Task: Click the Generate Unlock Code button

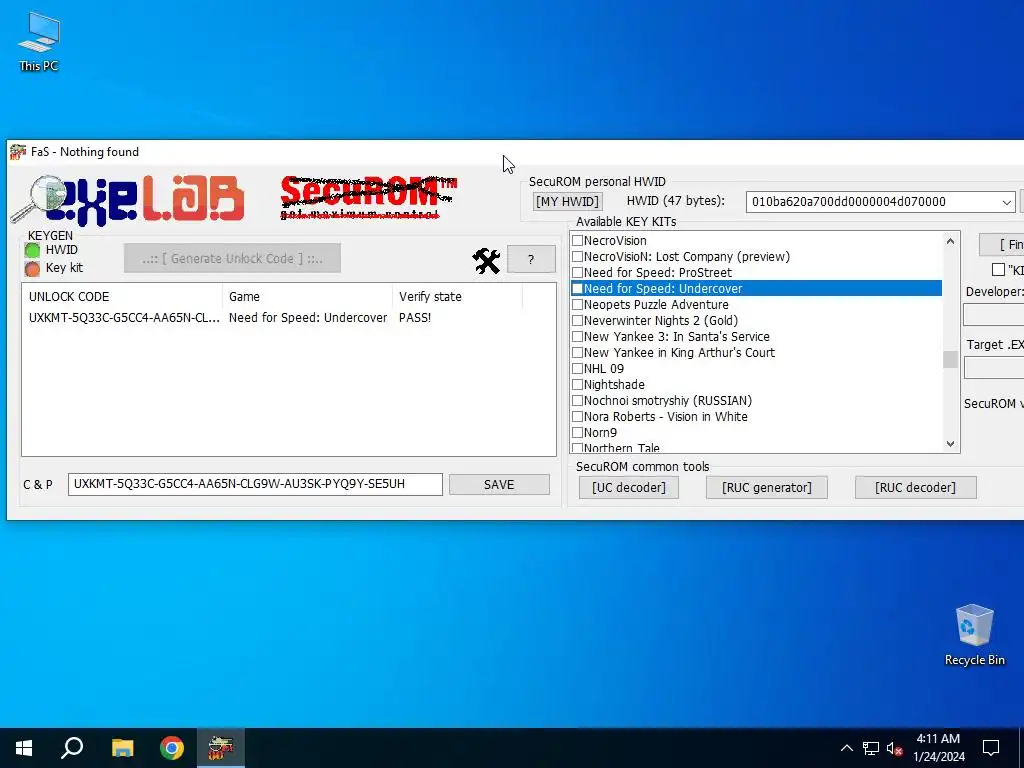Action: [x=232, y=259]
